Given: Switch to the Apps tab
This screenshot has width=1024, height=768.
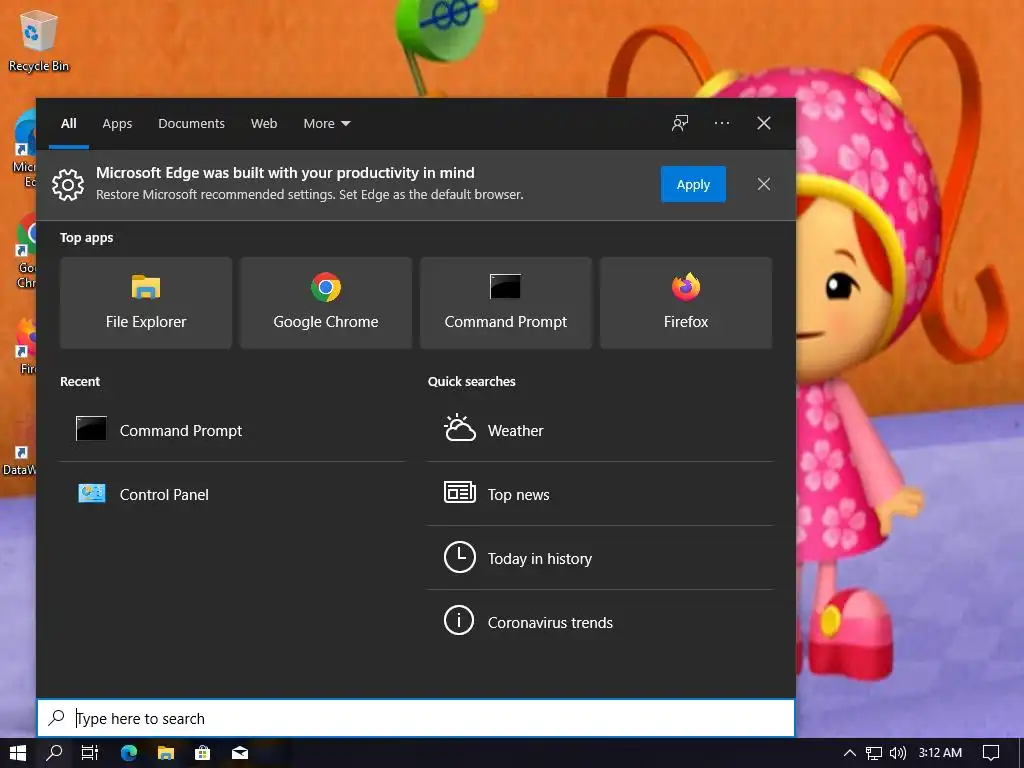Looking at the screenshot, I should pyautogui.click(x=117, y=123).
